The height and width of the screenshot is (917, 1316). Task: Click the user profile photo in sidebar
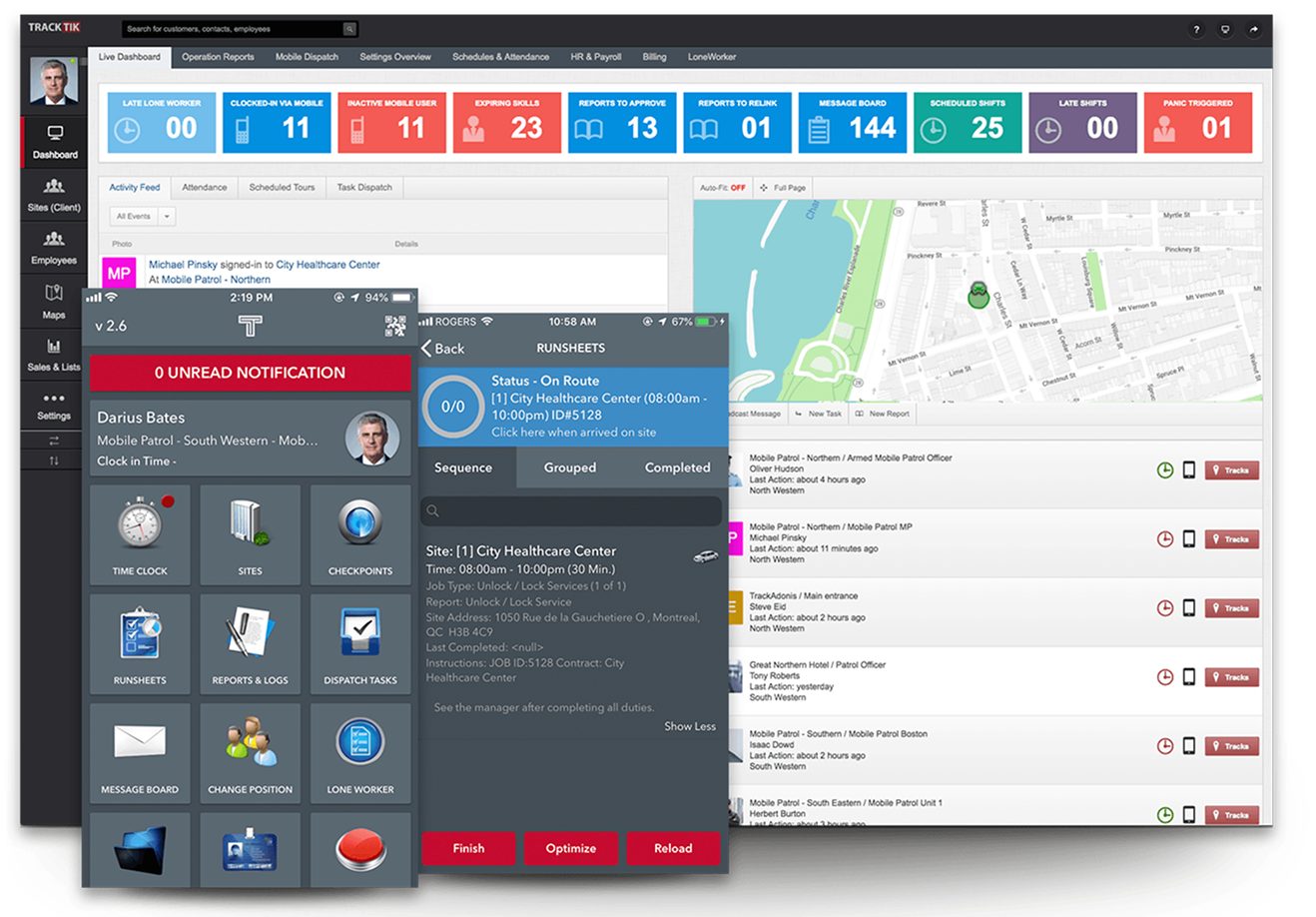tap(54, 81)
